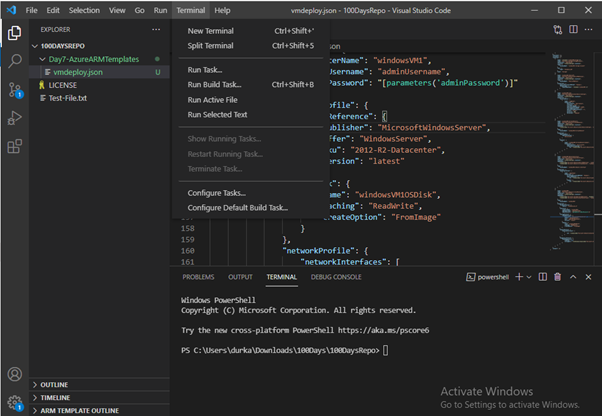Select New Terminal from Terminal menu
Viewport: 602px width, 416px height.
pyautogui.click(x=210, y=31)
